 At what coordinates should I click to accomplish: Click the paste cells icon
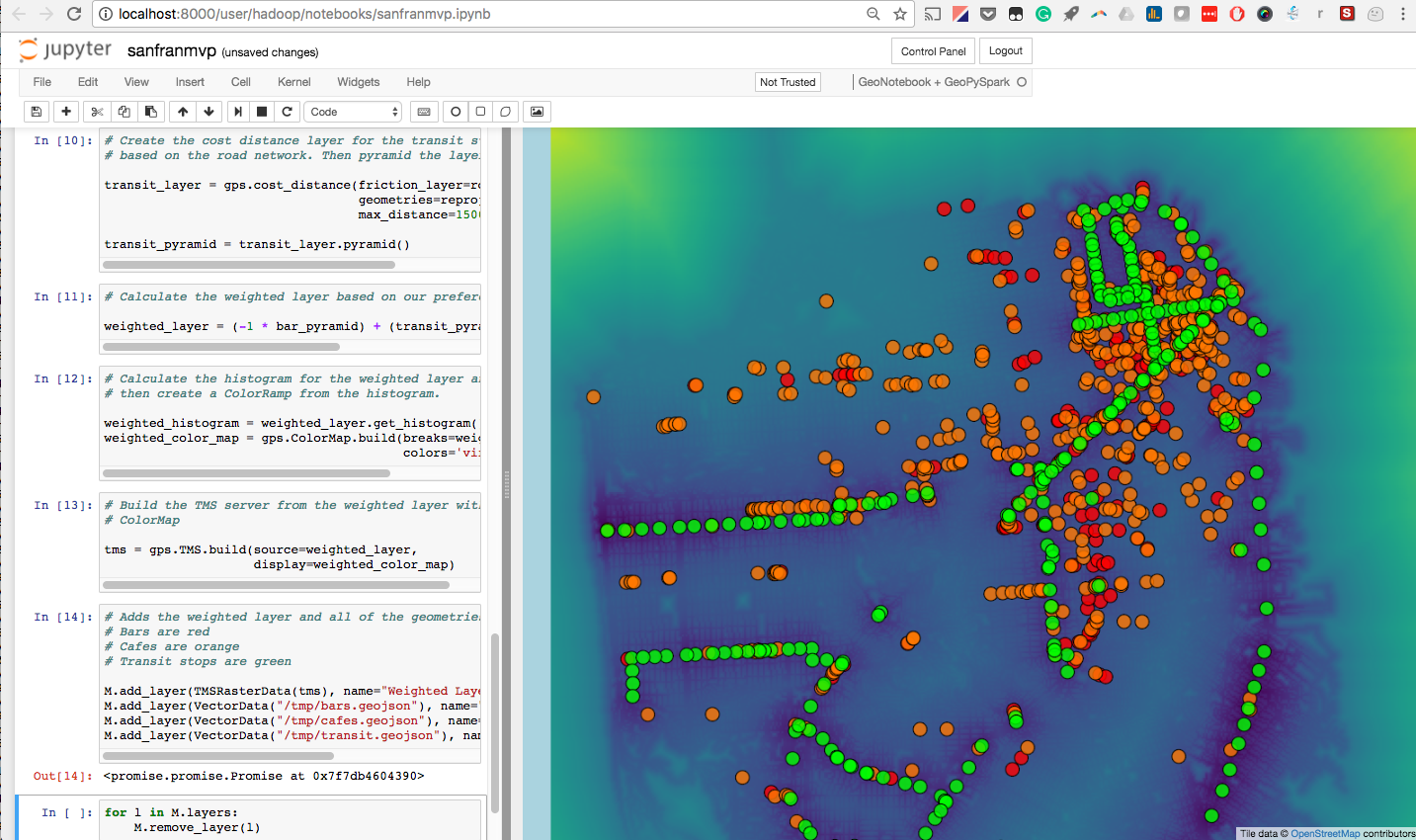point(150,112)
